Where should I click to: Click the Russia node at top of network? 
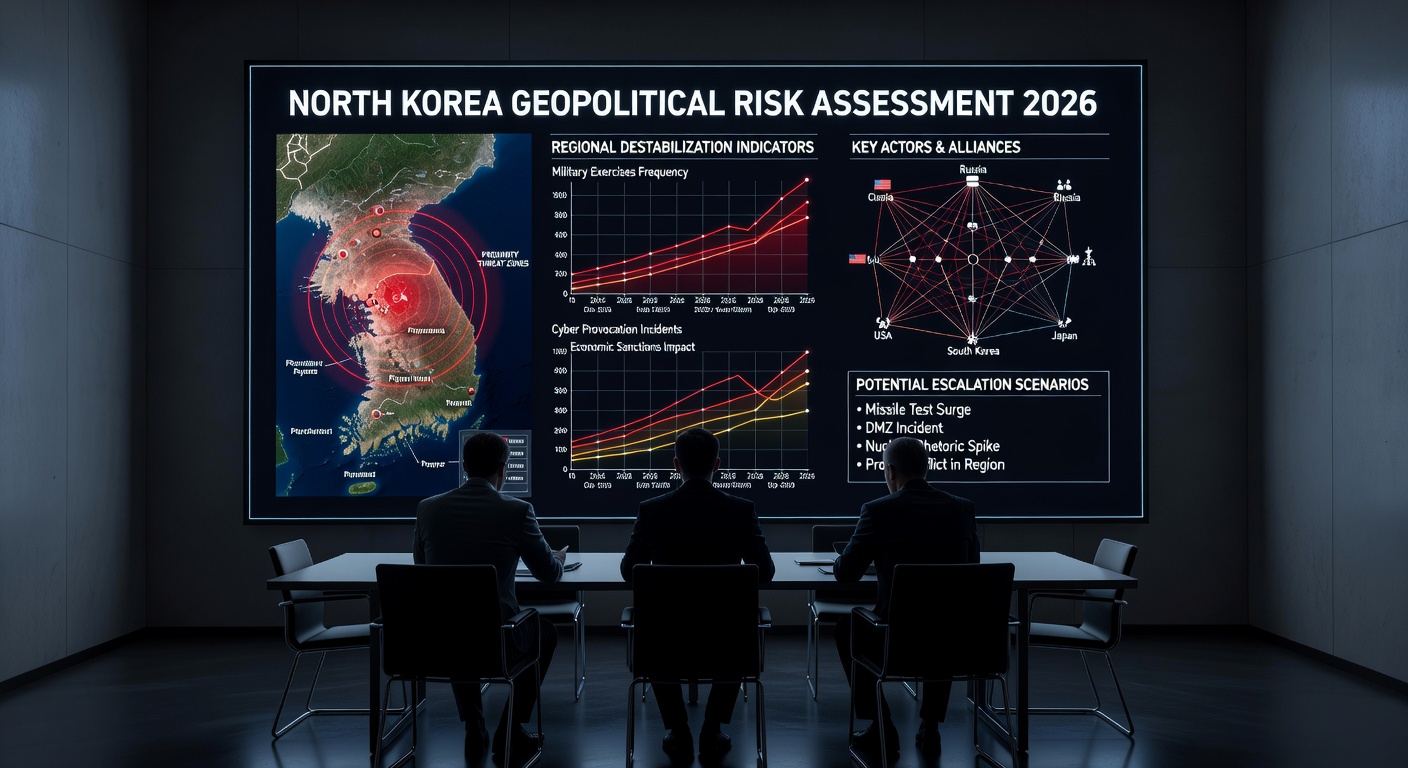pyautogui.click(x=973, y=179)
